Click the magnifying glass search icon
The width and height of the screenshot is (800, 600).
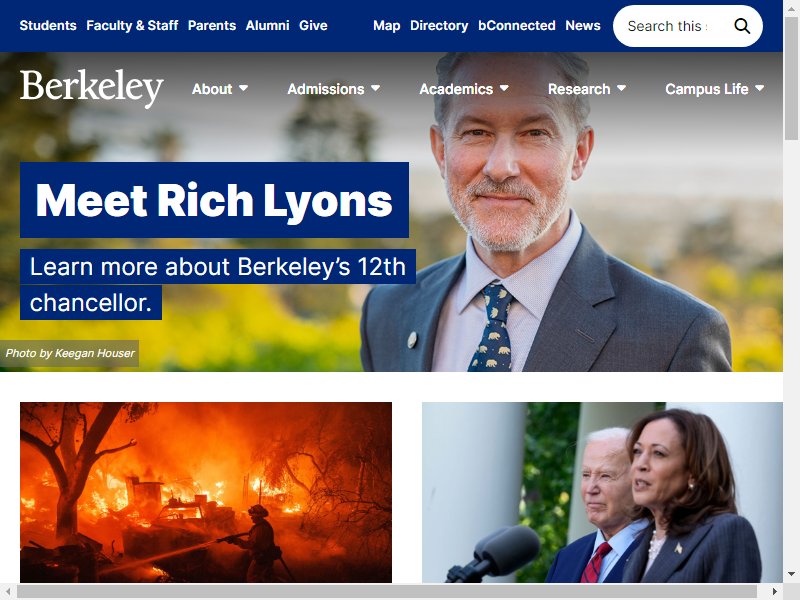coord(742,26)
